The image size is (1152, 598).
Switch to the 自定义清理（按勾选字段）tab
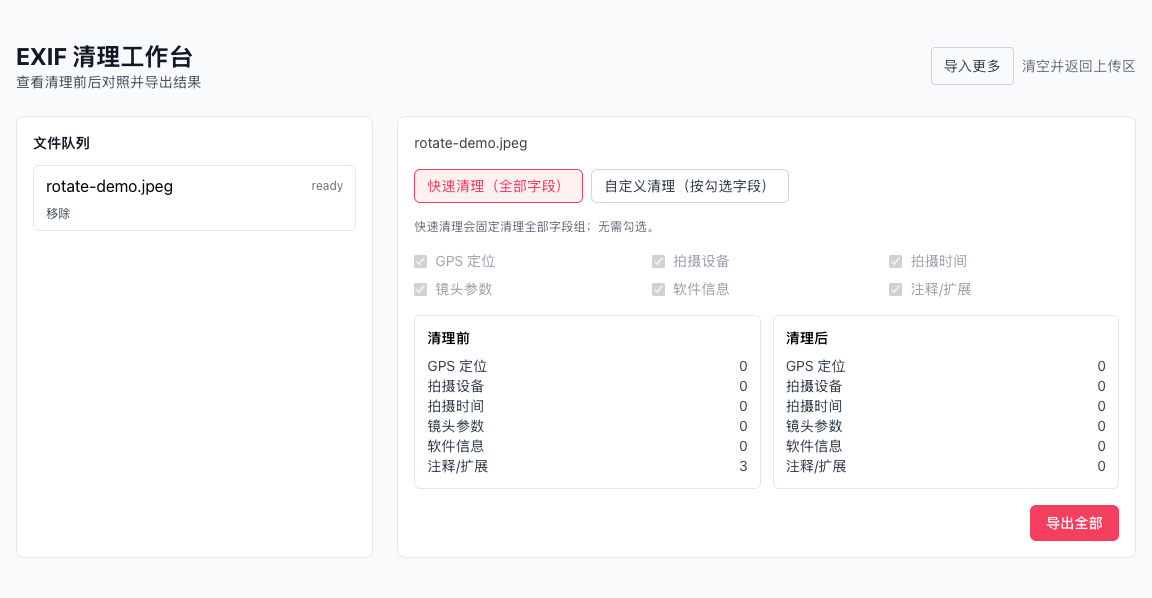(690, 186)
